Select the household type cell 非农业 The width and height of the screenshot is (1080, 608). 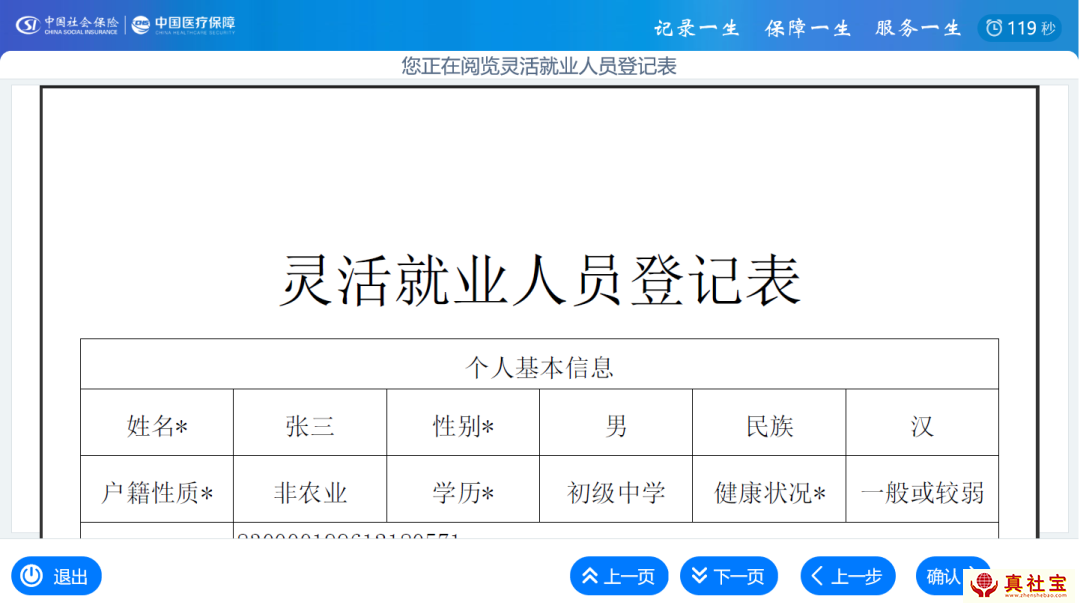(x=310, y=492)
